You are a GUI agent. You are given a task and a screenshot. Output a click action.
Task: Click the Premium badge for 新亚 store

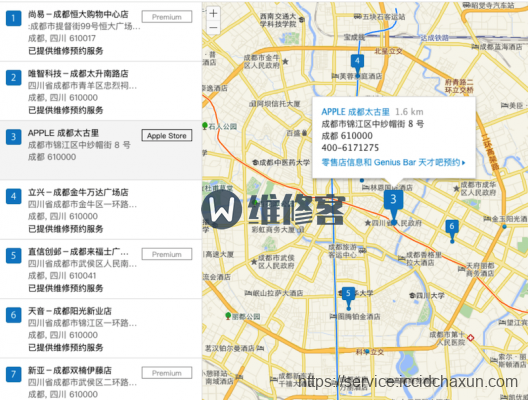[x=167, y=373]
